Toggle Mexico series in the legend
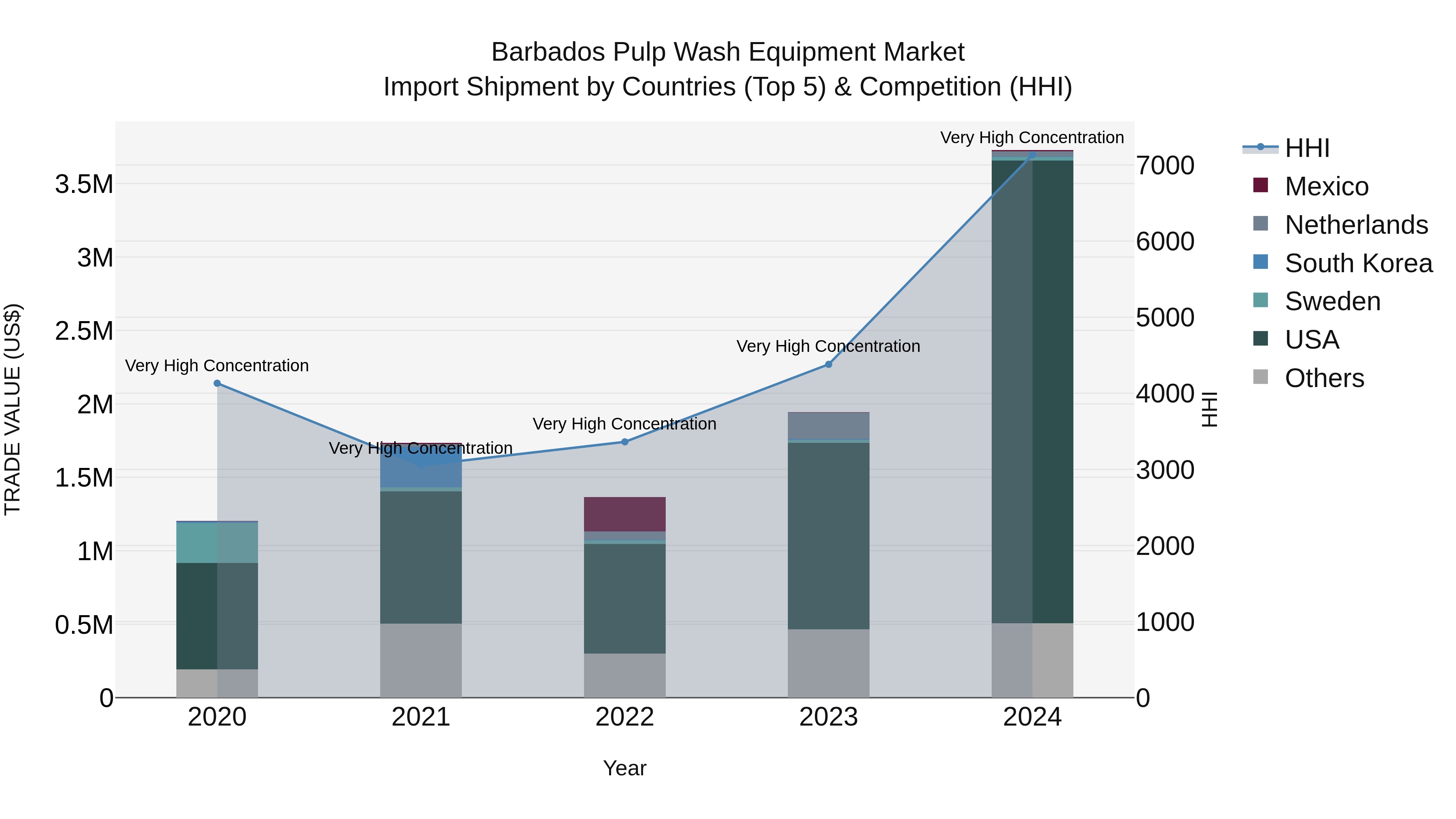This screenshot has width=1456, height=819. tap(1311, 186)
